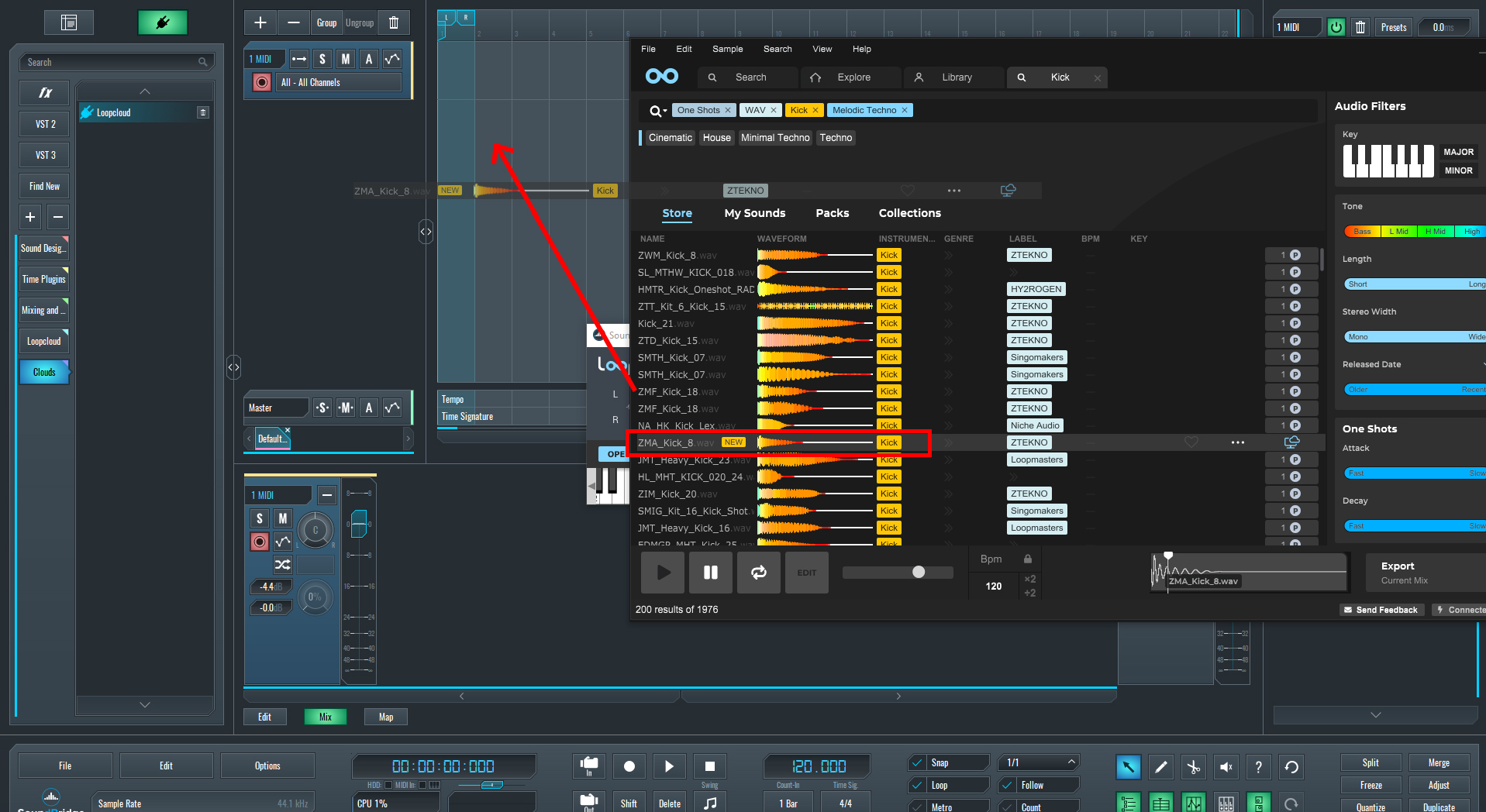Open track 1 MIDI input routing arrow icon
1486x812 pixels.
299,59
